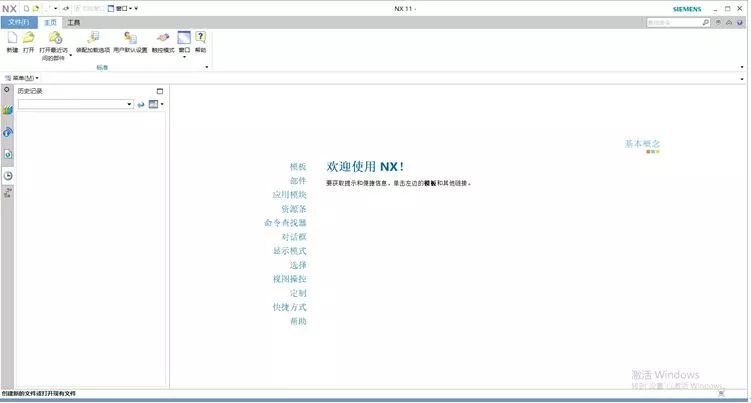Expand the arrow beside 打开最近访问的部件
This screenshot has height=403, width=751.
point(70,56)
